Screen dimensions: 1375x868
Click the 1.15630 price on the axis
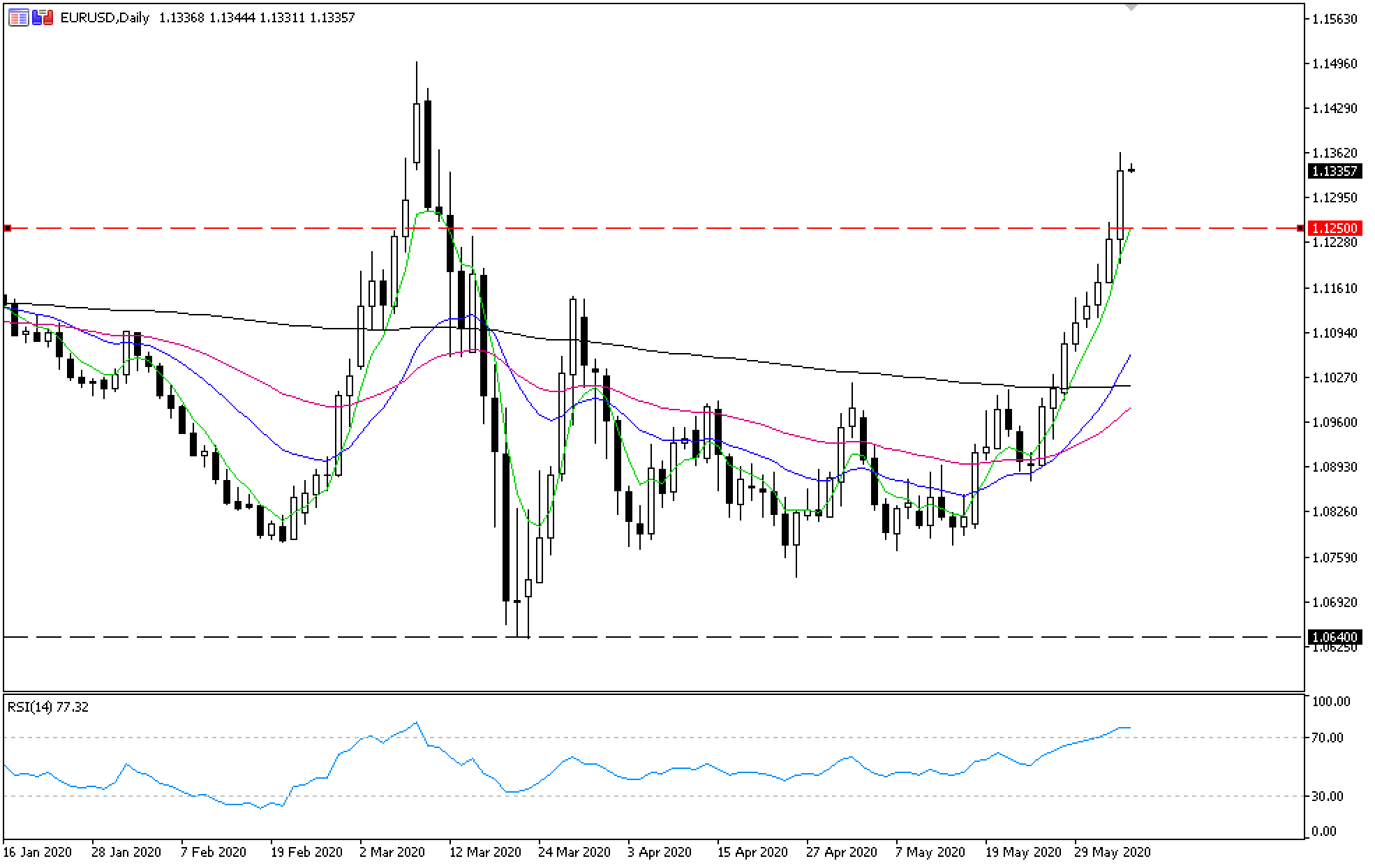(x=1335, y=19)
